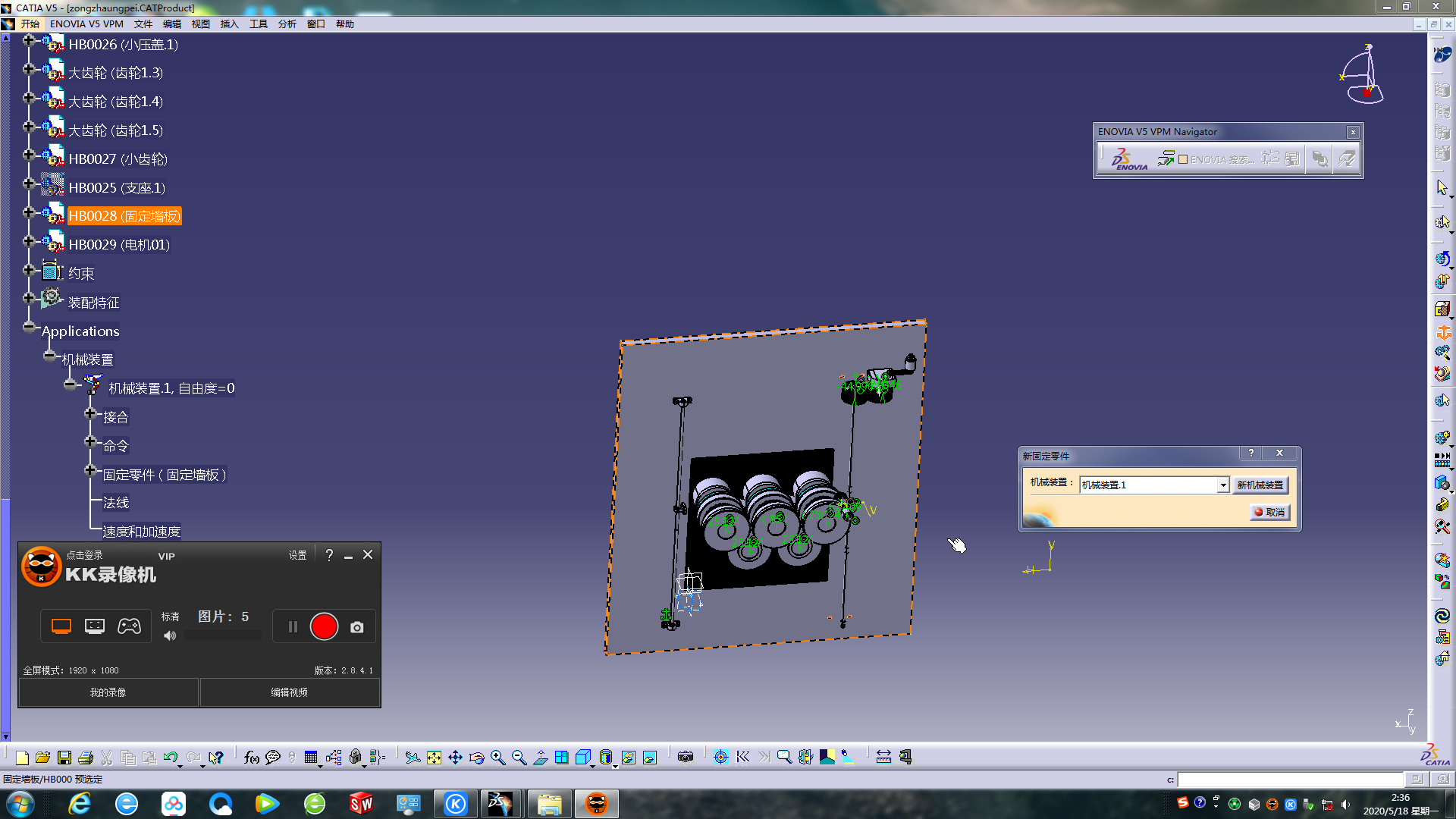This screenshot has width=1456, height=819.
Task: Click the Formula f(x) tool icon
Action: (x=251, y=758)
